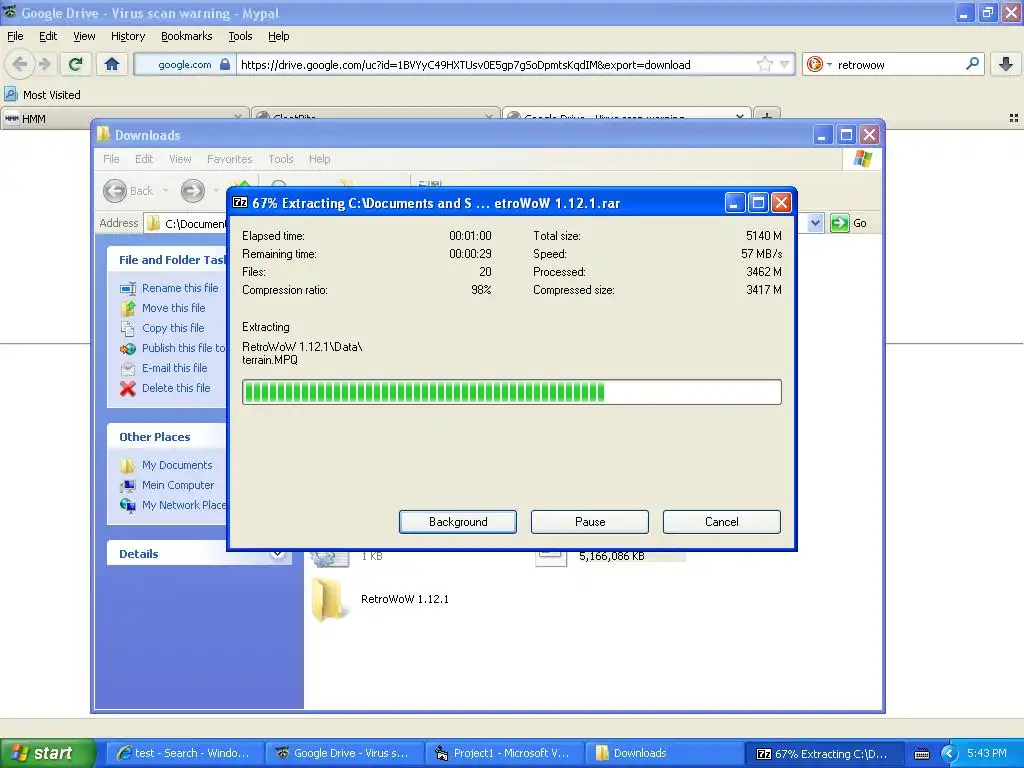
Task: Open the URL history dropdown arrow
Action: coord(784,64)
